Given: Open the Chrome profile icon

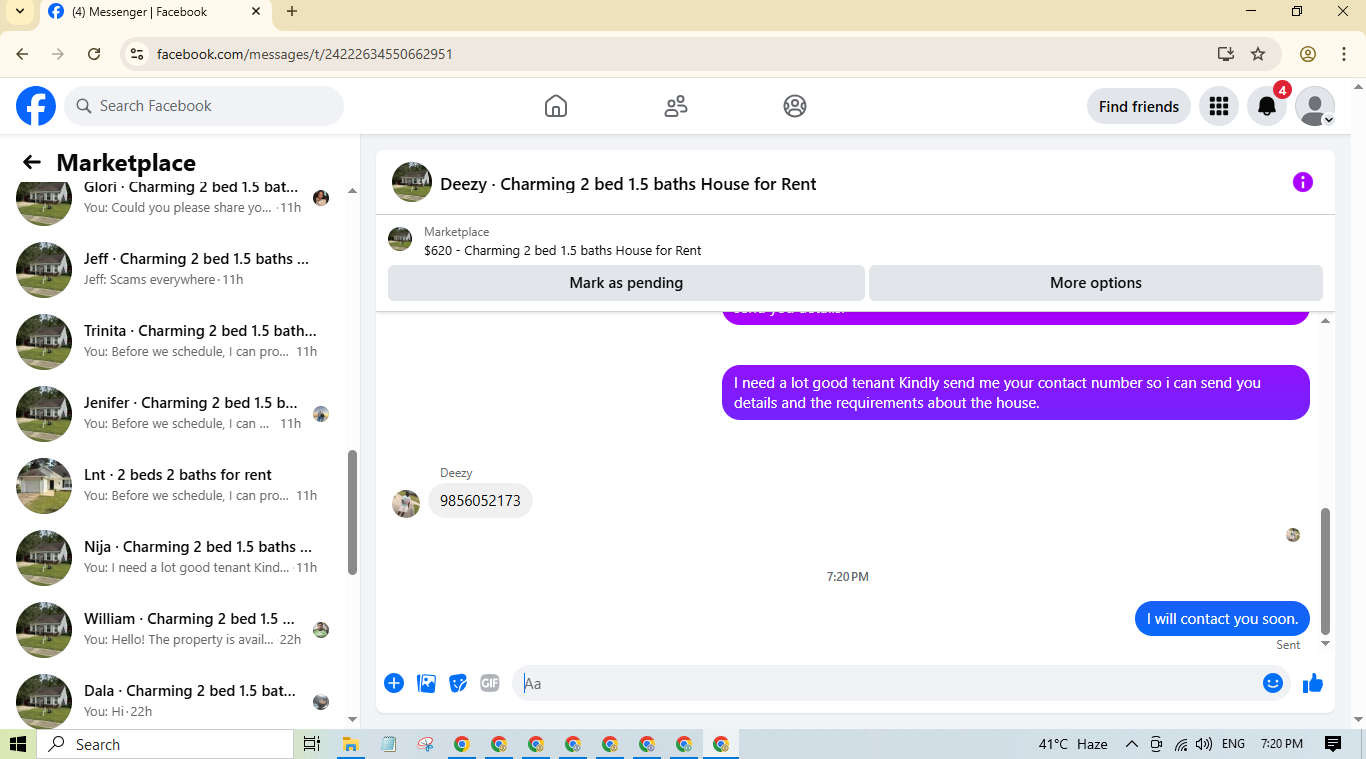Looking at the screenshot, I should (1308, 54).
